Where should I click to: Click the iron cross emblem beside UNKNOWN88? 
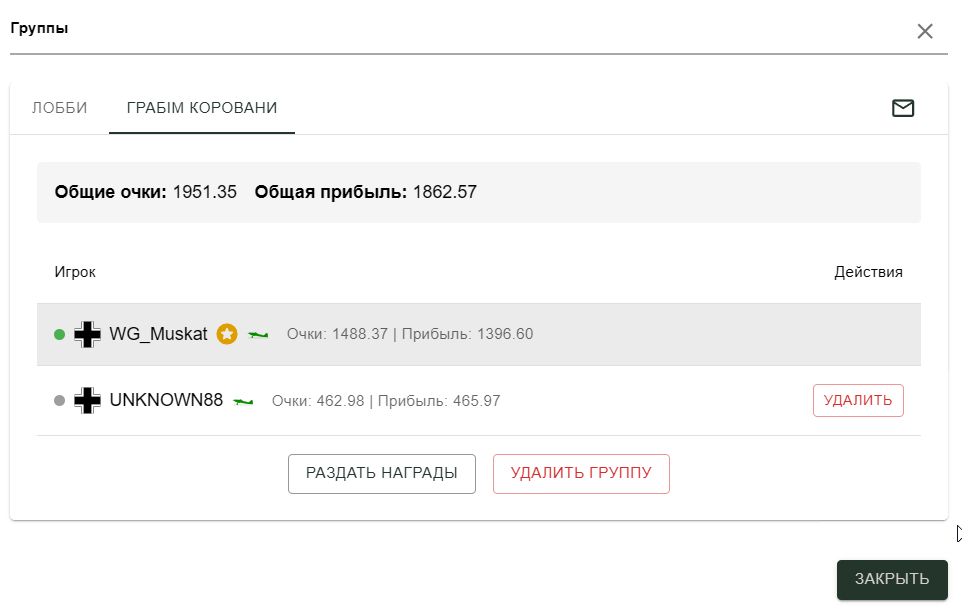coord(88,401)
